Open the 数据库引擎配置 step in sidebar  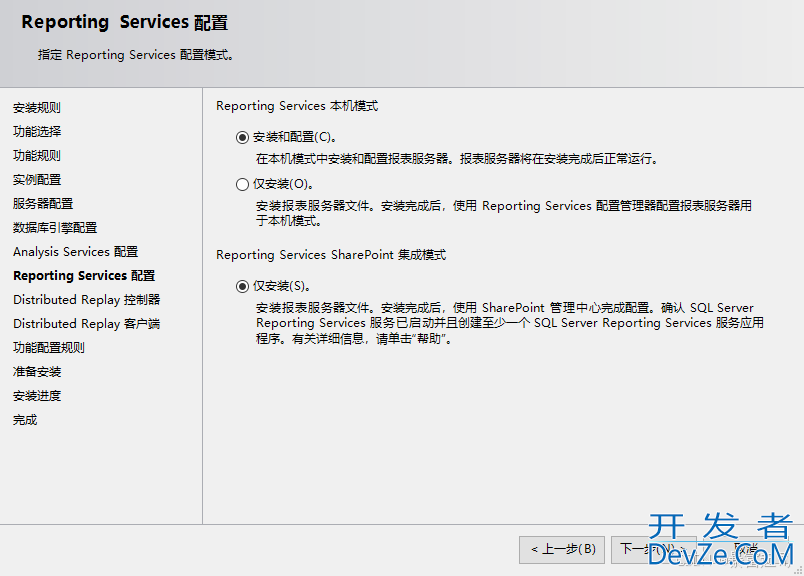55,228
